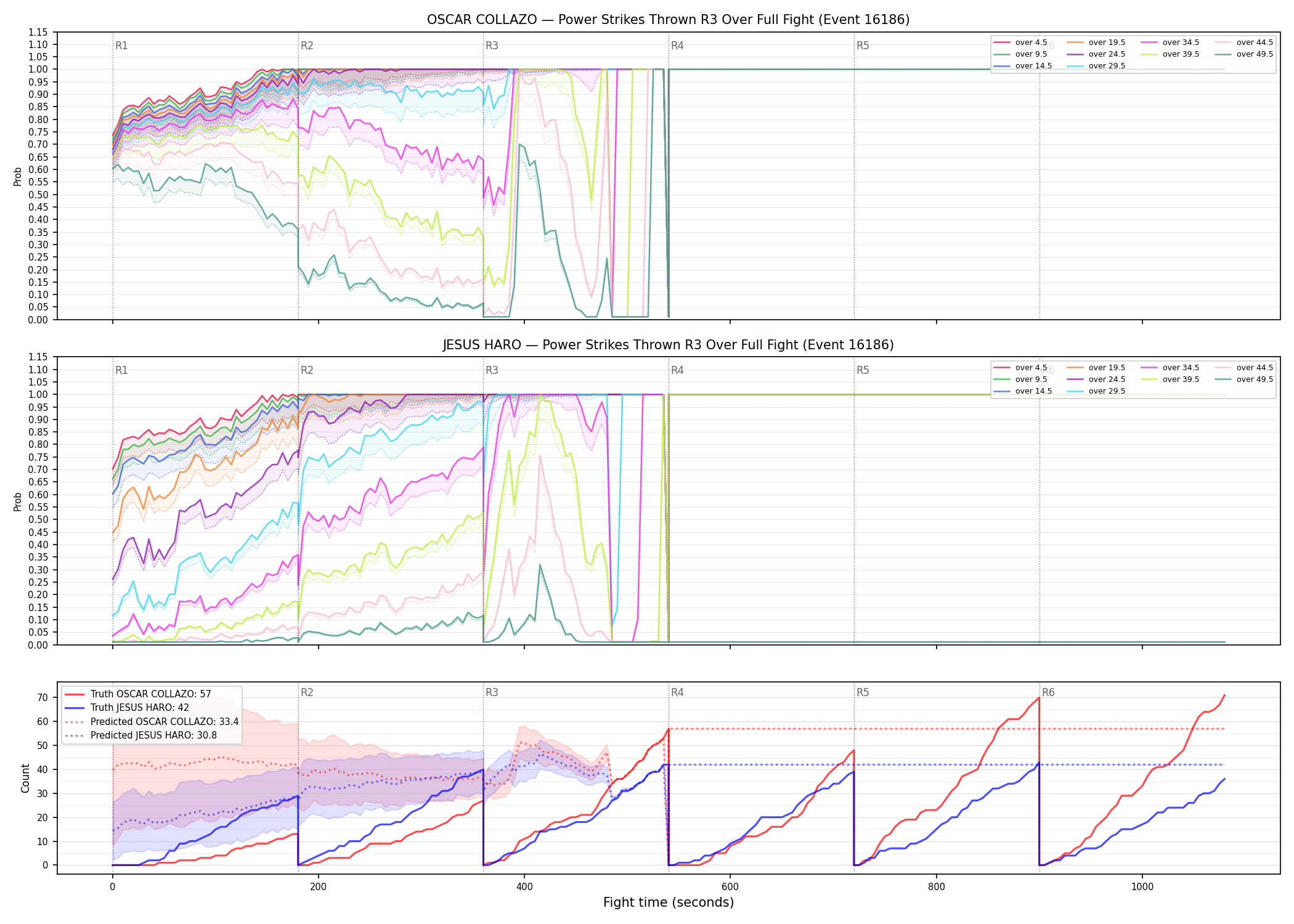Click the R2 round marker in Oscar Collazo chart

click(x=307, y=46)
